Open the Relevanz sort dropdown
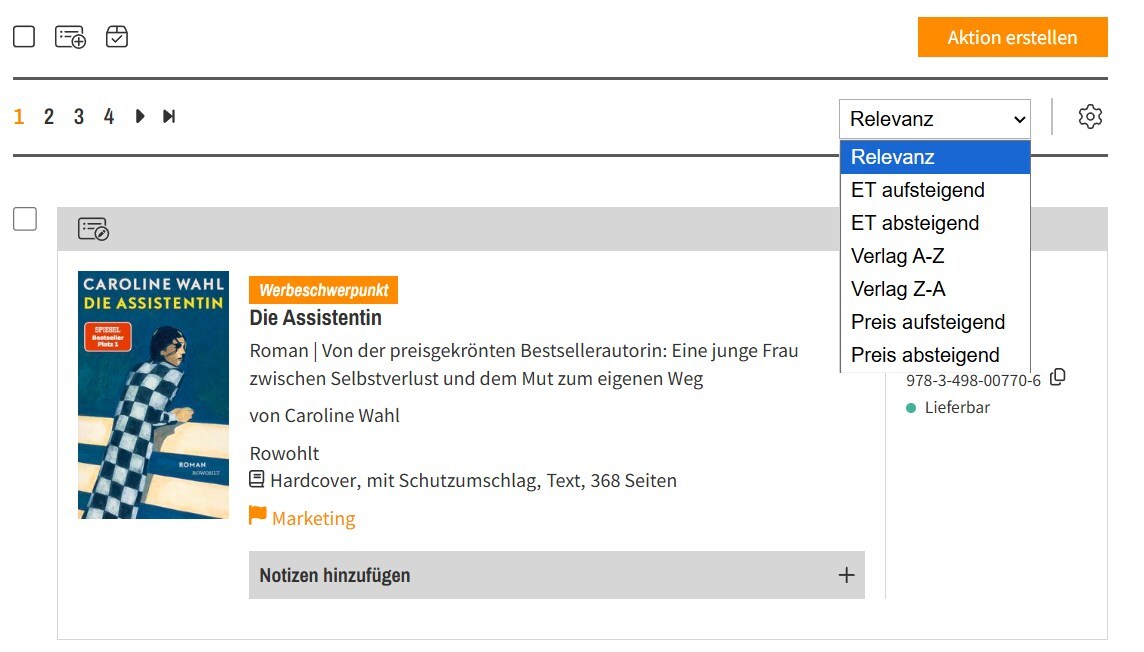 click(934, 119)
